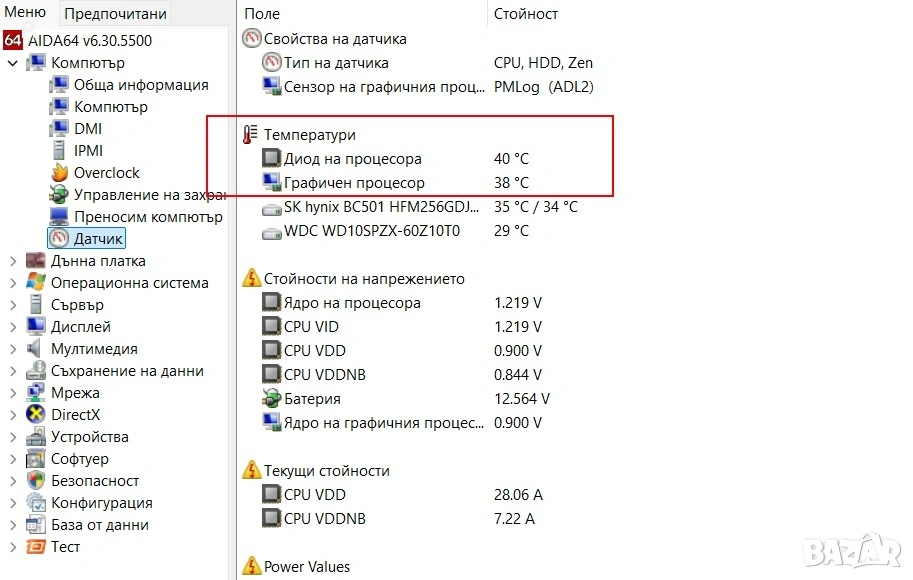Image resolution: width=913 pixels, height=580 pixels.
Task: Select the Диод на процесора row
Action: click(396, 158)
